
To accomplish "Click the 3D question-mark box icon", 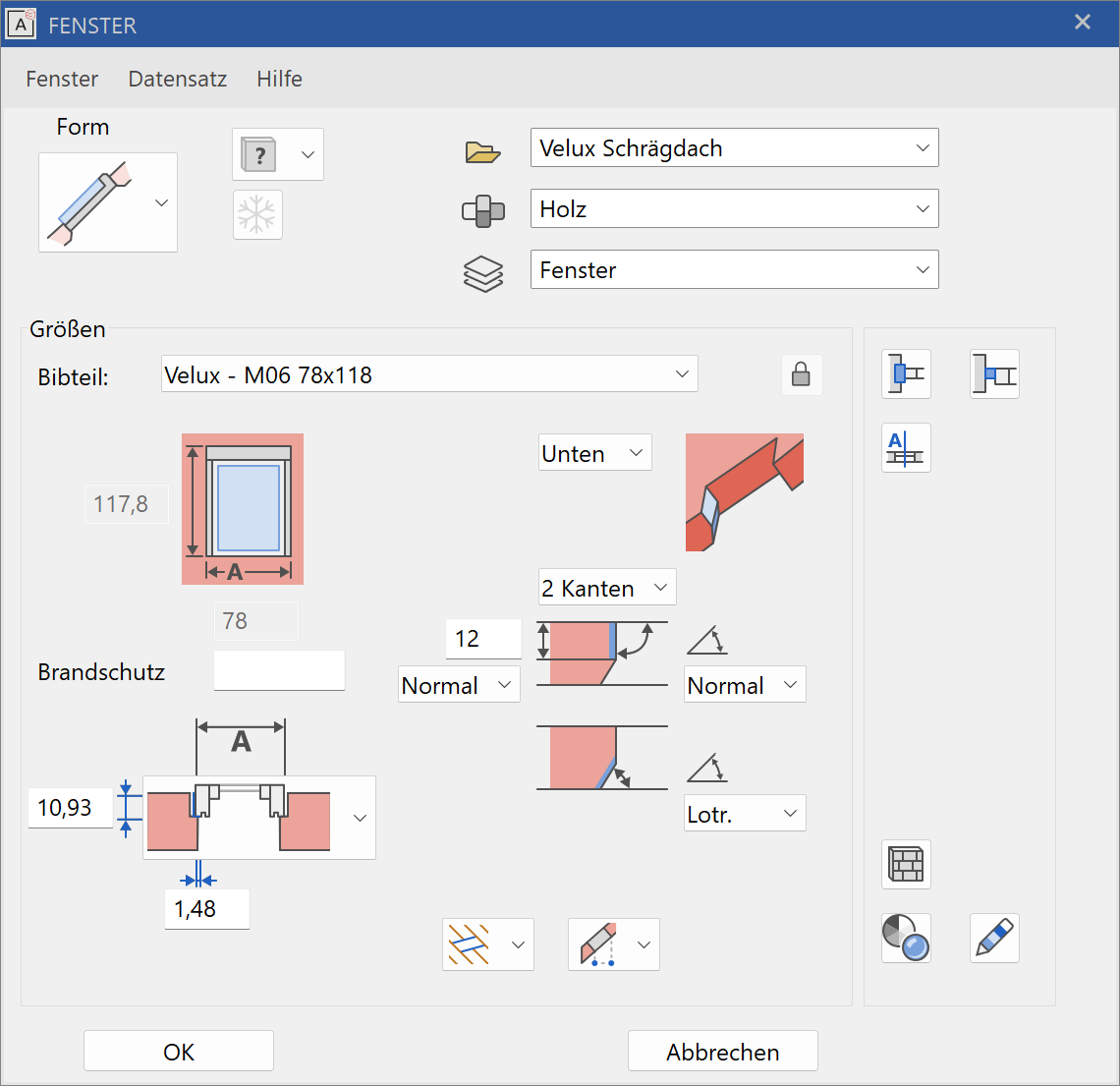I will click(x=259, y=154).
